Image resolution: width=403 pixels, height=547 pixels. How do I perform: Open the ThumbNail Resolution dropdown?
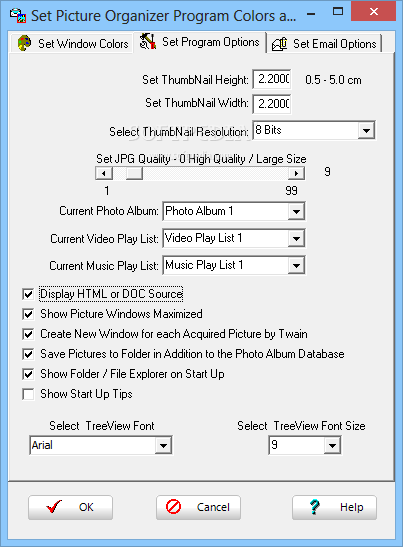click(x=366, y=131)
